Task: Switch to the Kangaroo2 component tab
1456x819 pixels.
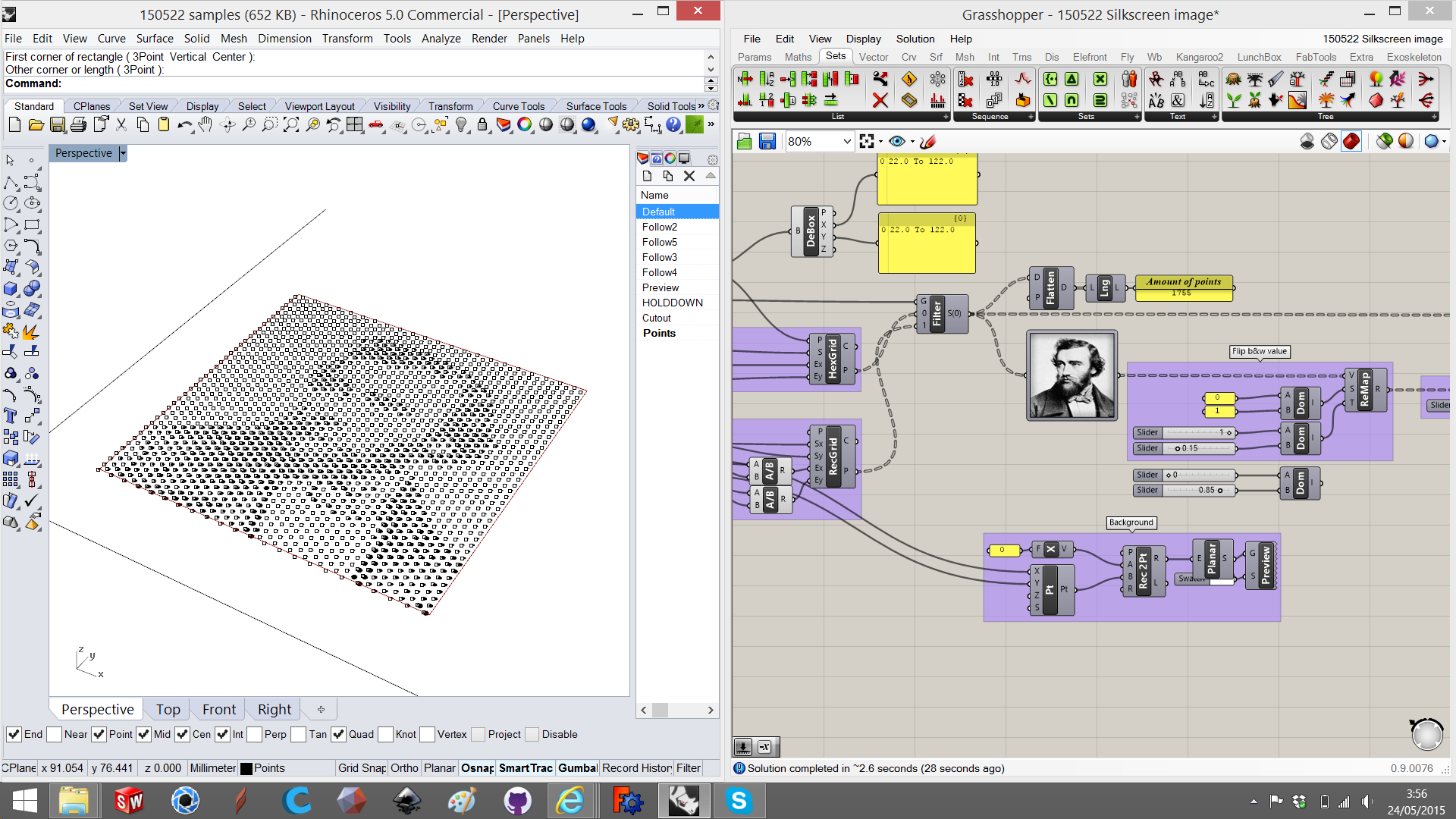Action: 1199,56
